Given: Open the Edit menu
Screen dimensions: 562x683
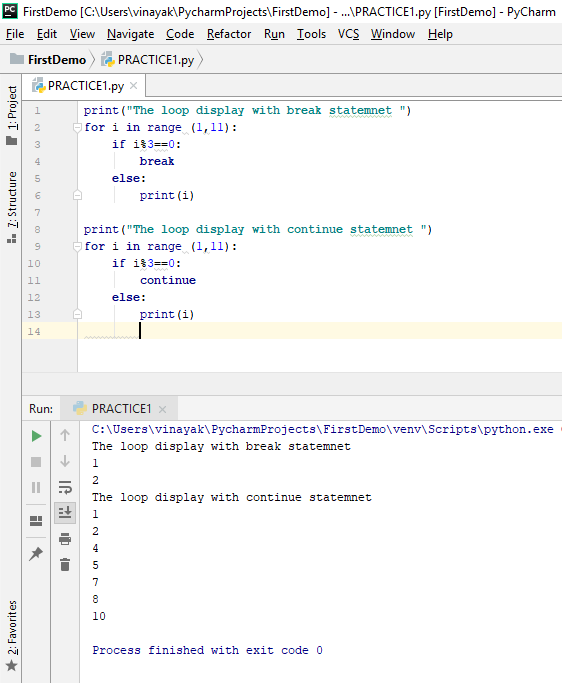Looking at the screenshot, I should click(x=47, y=34).
